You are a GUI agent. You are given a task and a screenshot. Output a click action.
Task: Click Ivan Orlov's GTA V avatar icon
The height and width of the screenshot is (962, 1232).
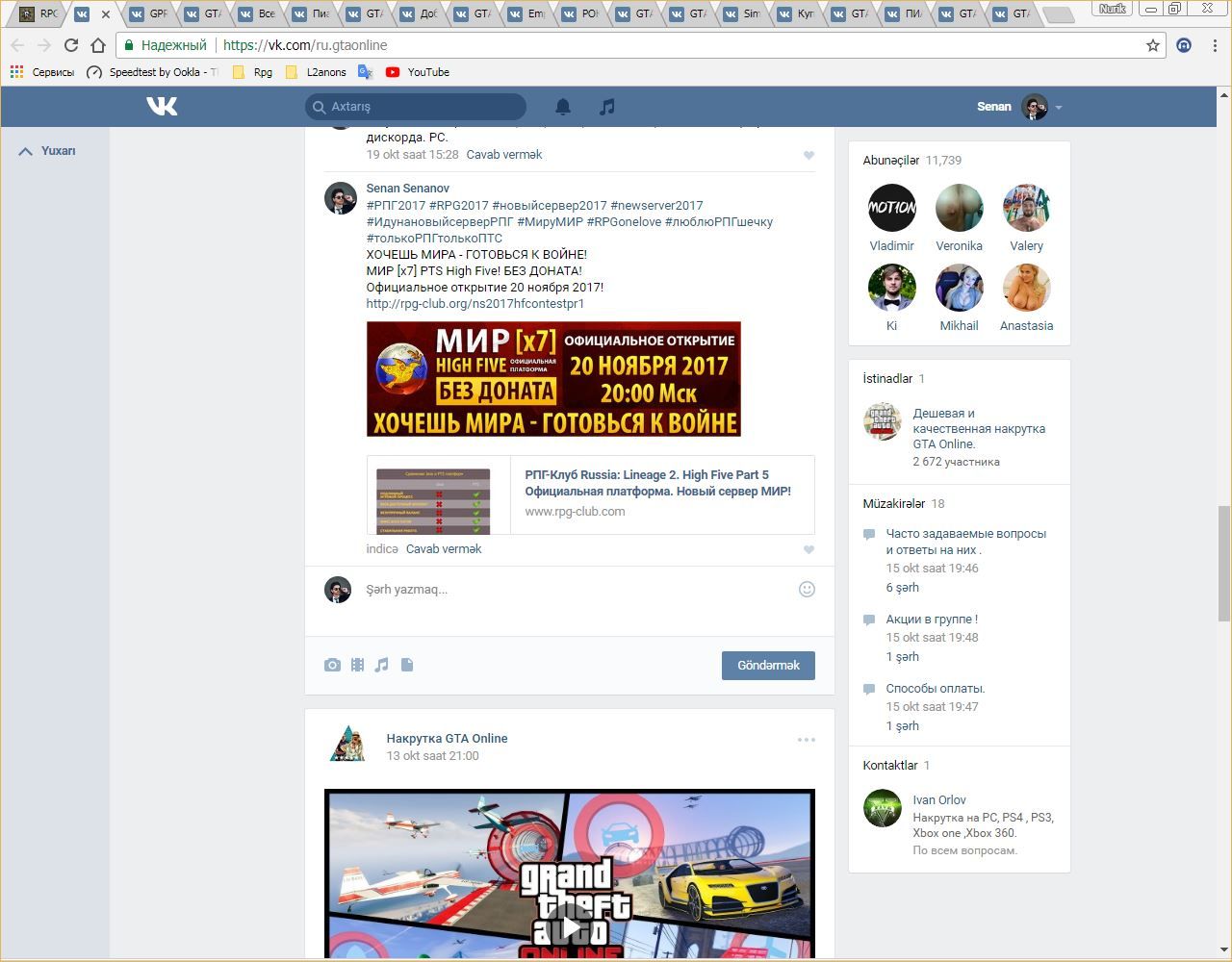pos(882,809)
